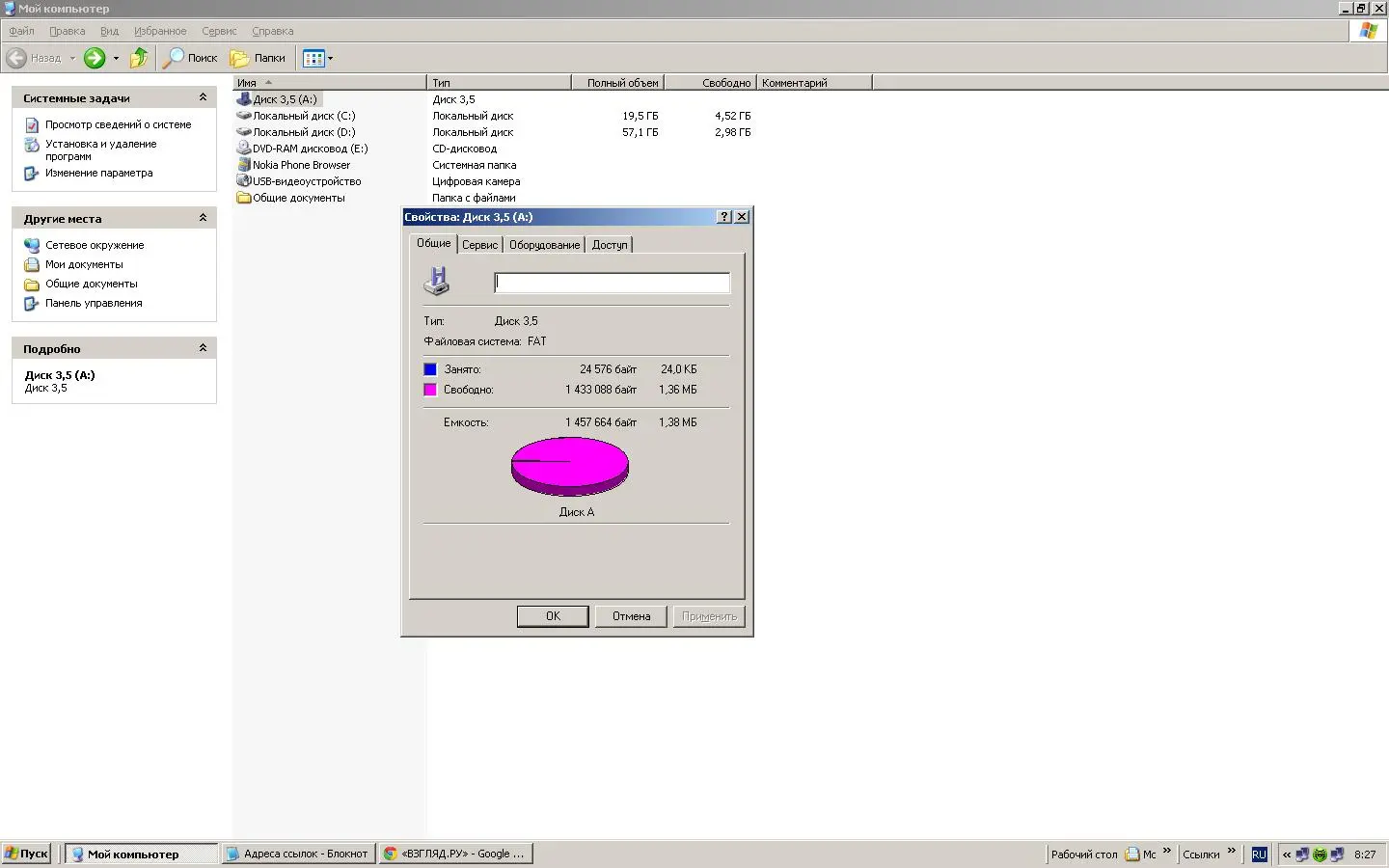Click the Views icon in the toolbar
Viewport: 1389px width, 868px height.
pyautogui.click(x=313, y=59)
